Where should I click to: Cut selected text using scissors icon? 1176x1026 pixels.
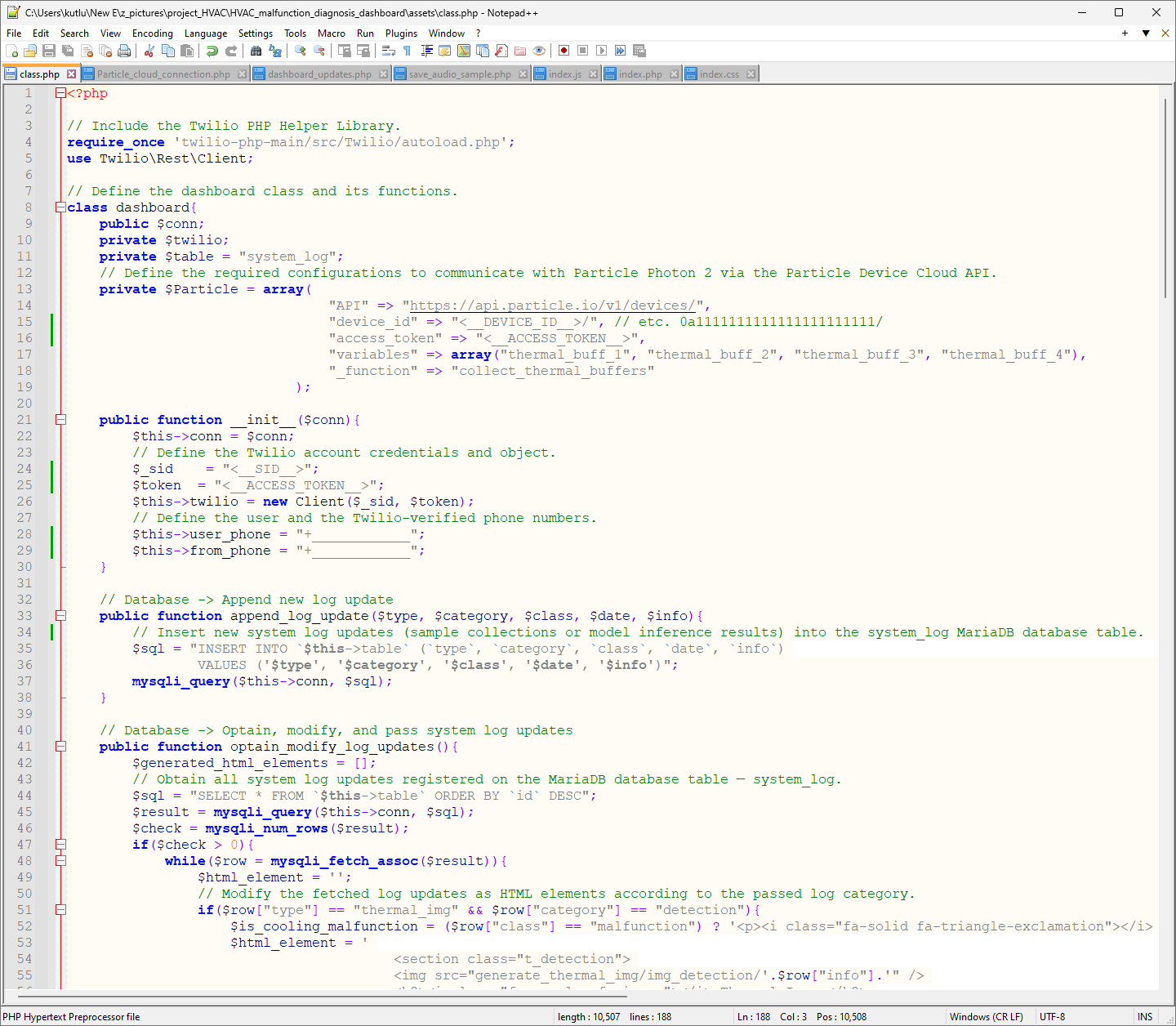[x=148, y=51]
